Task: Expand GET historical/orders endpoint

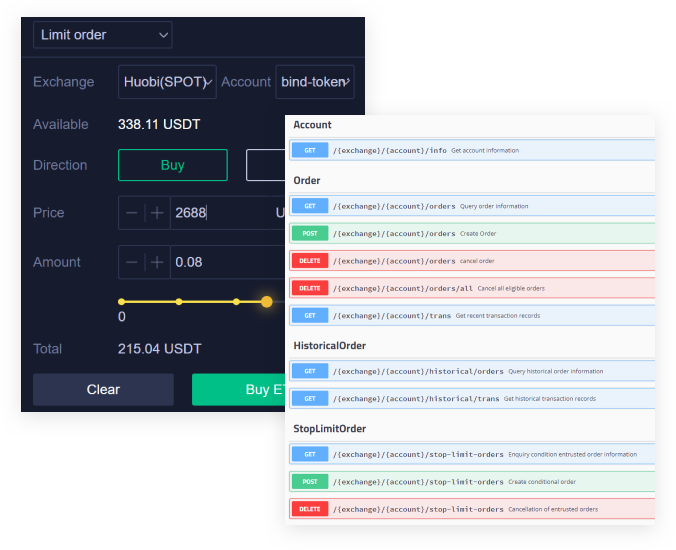Action: 472,371
